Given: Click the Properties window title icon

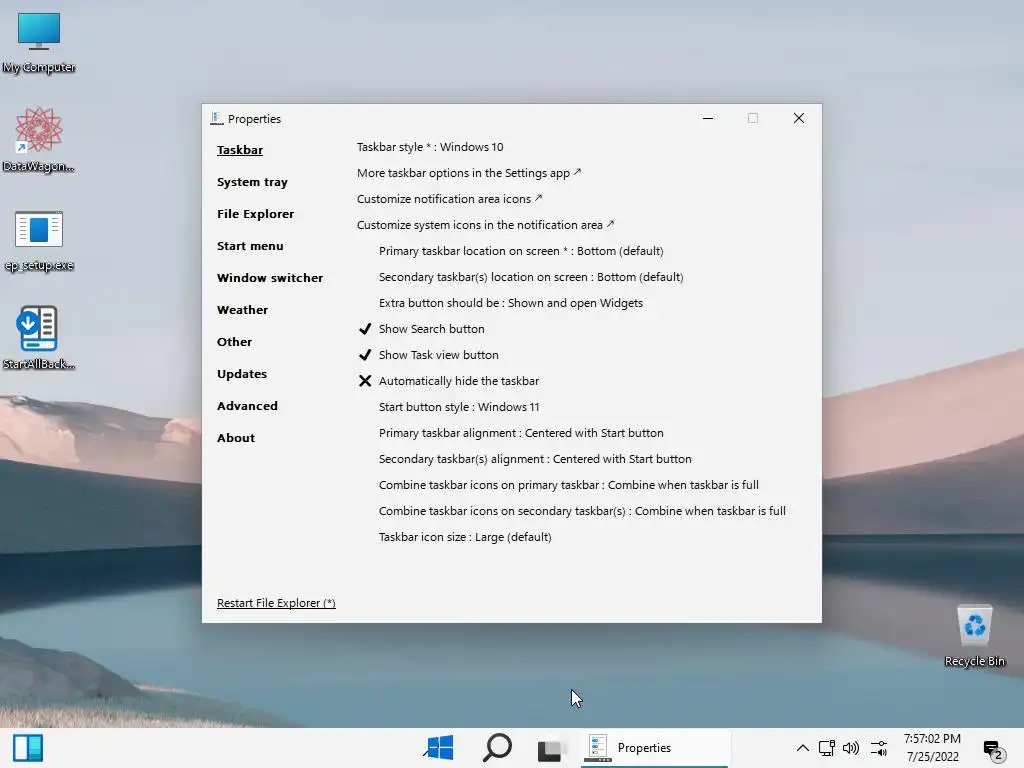Looking at the screenshot, I should point(217,118).
